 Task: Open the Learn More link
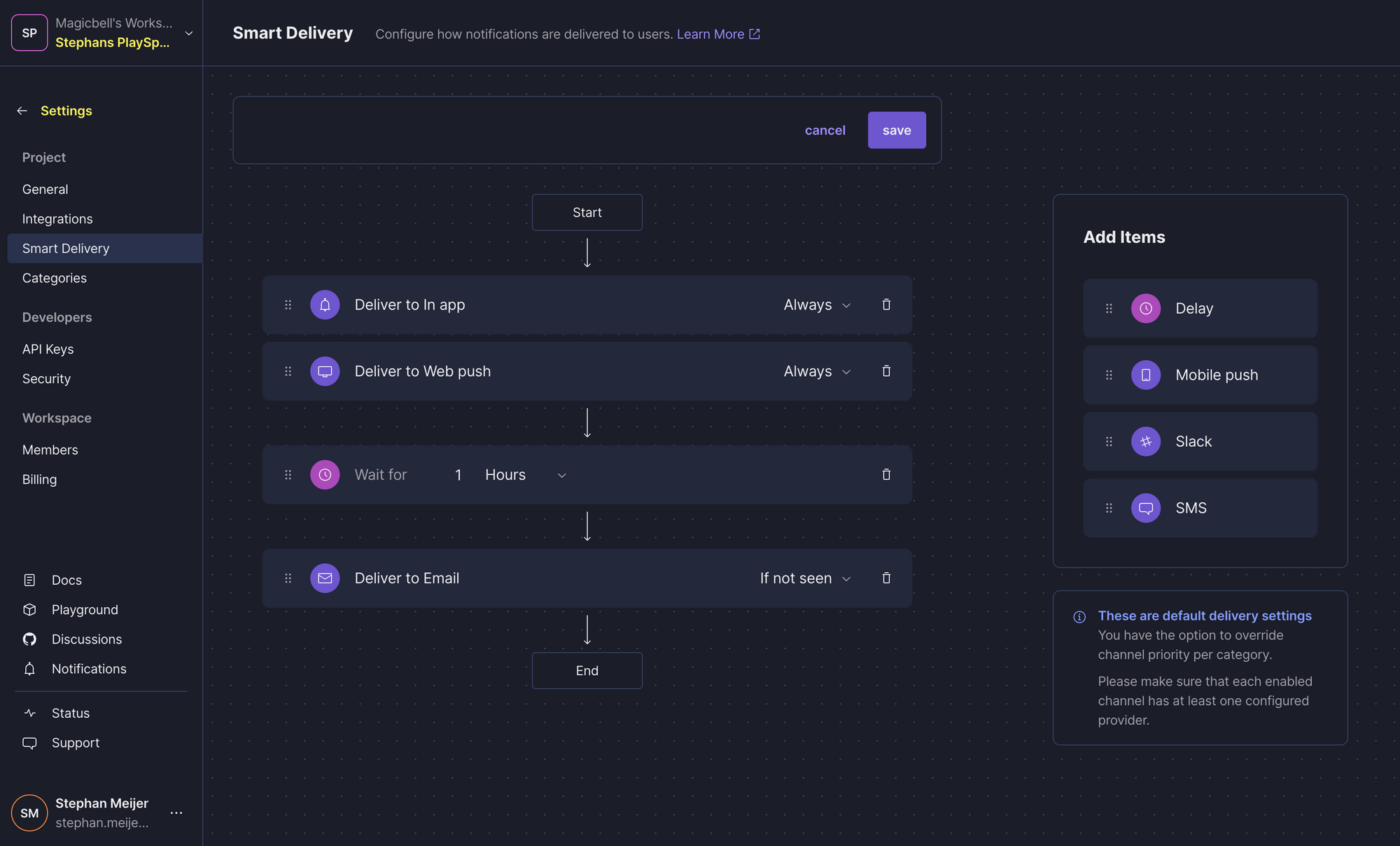tap(717, 34)
